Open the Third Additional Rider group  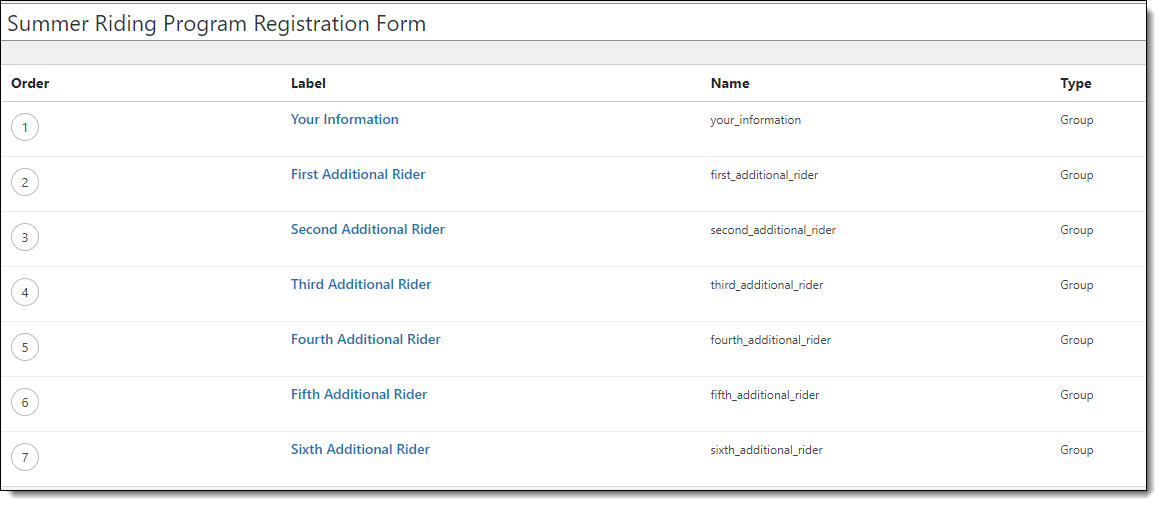coord(361,284)
